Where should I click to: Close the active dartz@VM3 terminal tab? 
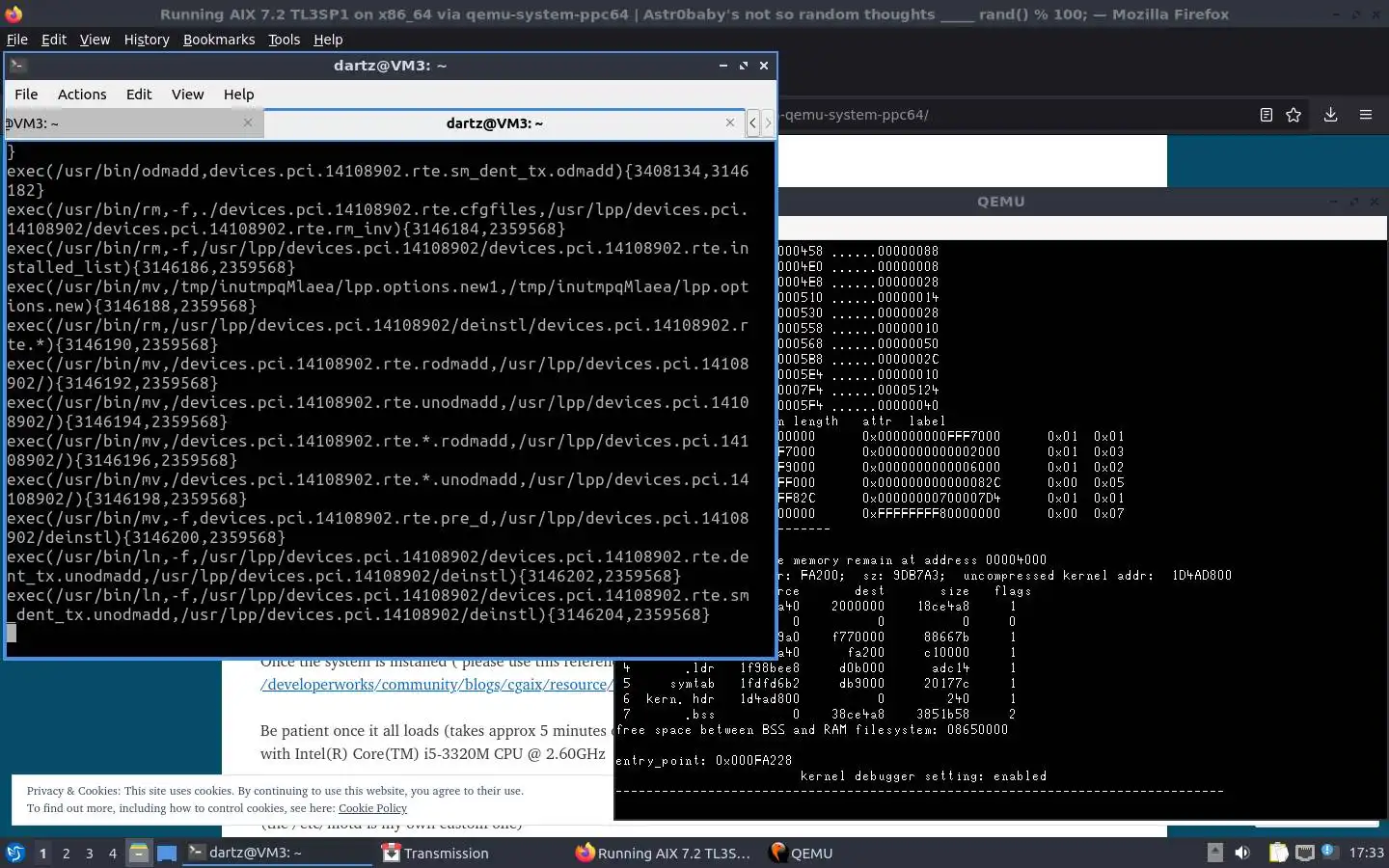click(730, 122)
